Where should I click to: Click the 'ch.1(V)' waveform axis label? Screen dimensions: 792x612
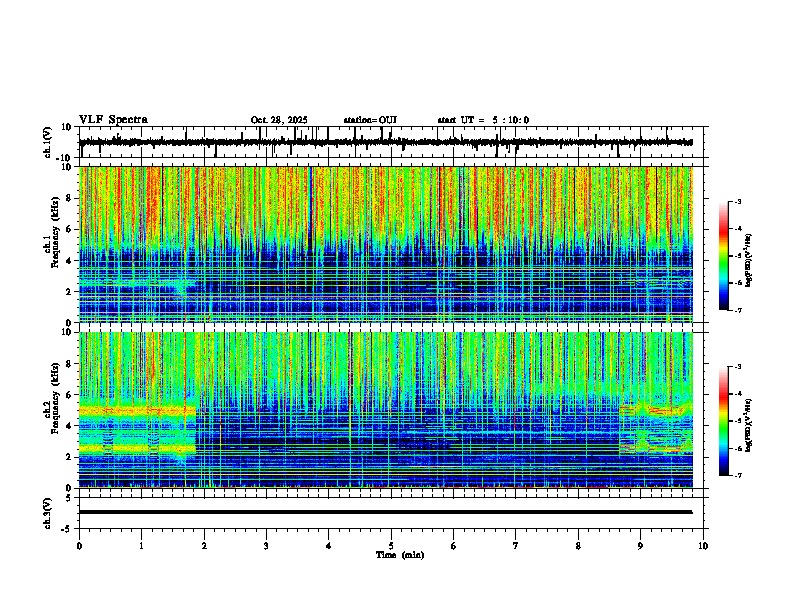pyautogui.click(x=48, y=142)
